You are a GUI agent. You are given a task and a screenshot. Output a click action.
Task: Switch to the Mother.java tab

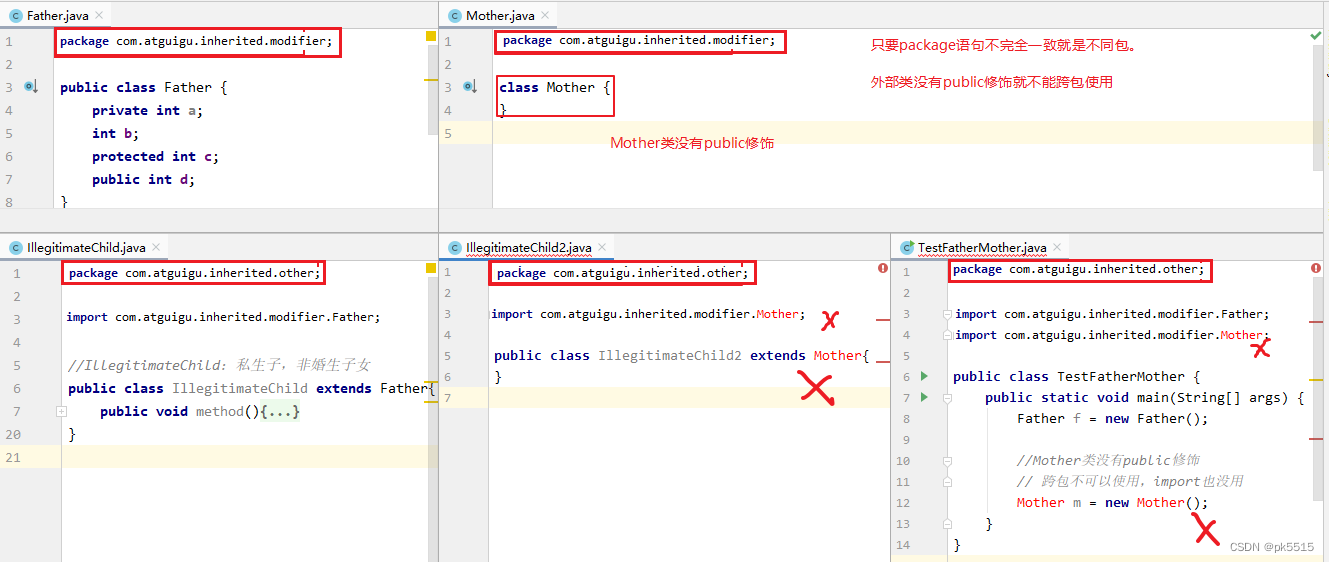[x=500, y=16]
